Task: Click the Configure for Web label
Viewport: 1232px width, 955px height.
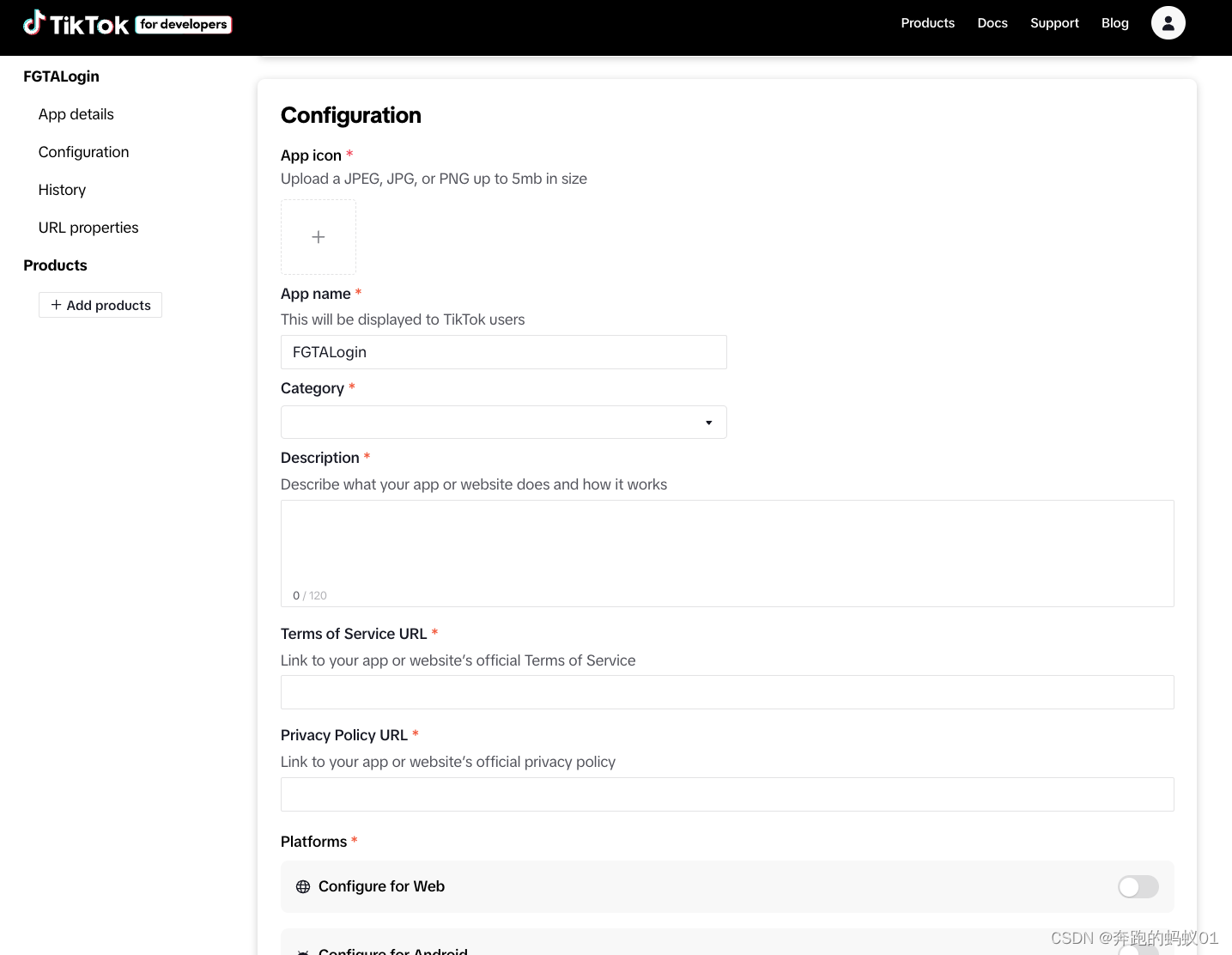Action: pos(381,886)
